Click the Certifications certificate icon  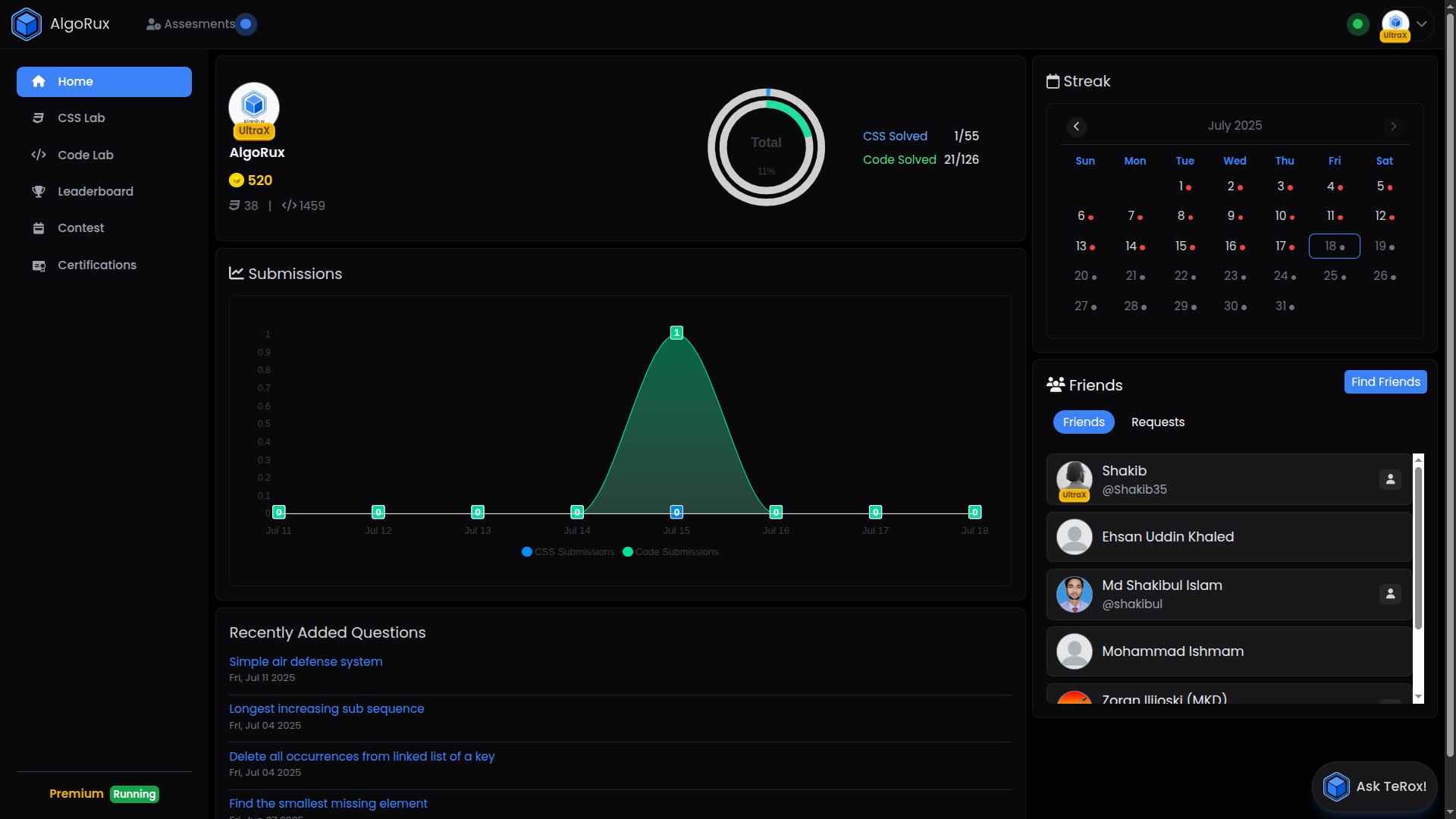39,266
